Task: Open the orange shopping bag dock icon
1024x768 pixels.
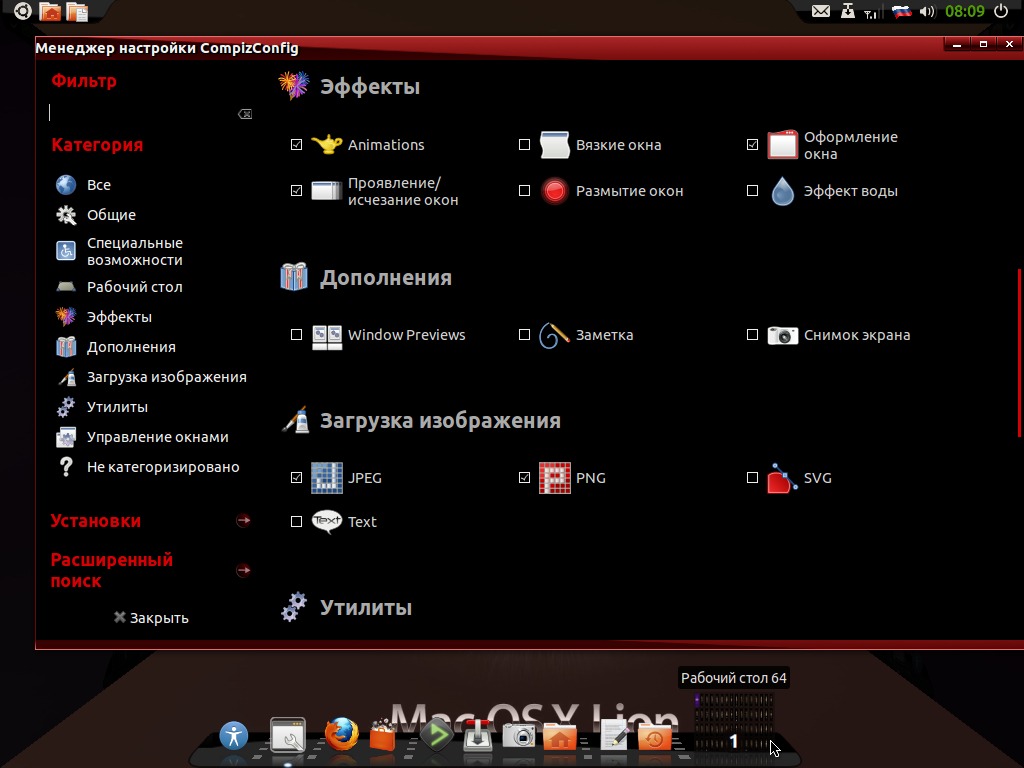Action: pos(382,736)
